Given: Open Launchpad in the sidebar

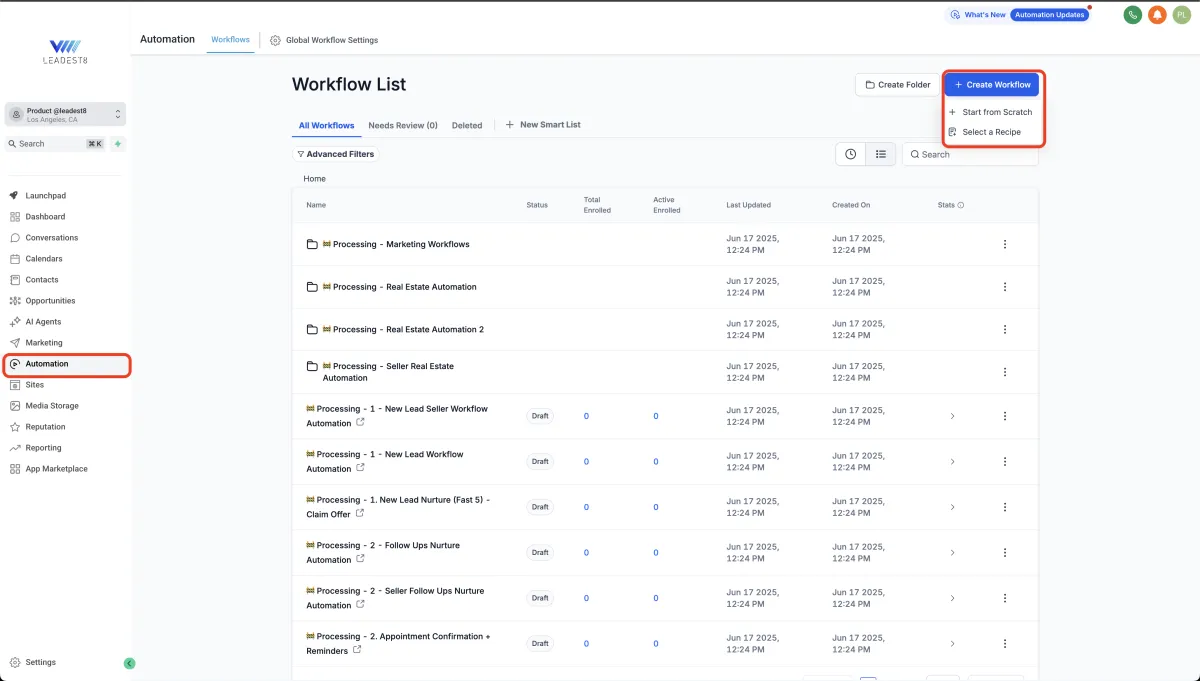Looking at the screenshot, I should click(x=45, y=196).
